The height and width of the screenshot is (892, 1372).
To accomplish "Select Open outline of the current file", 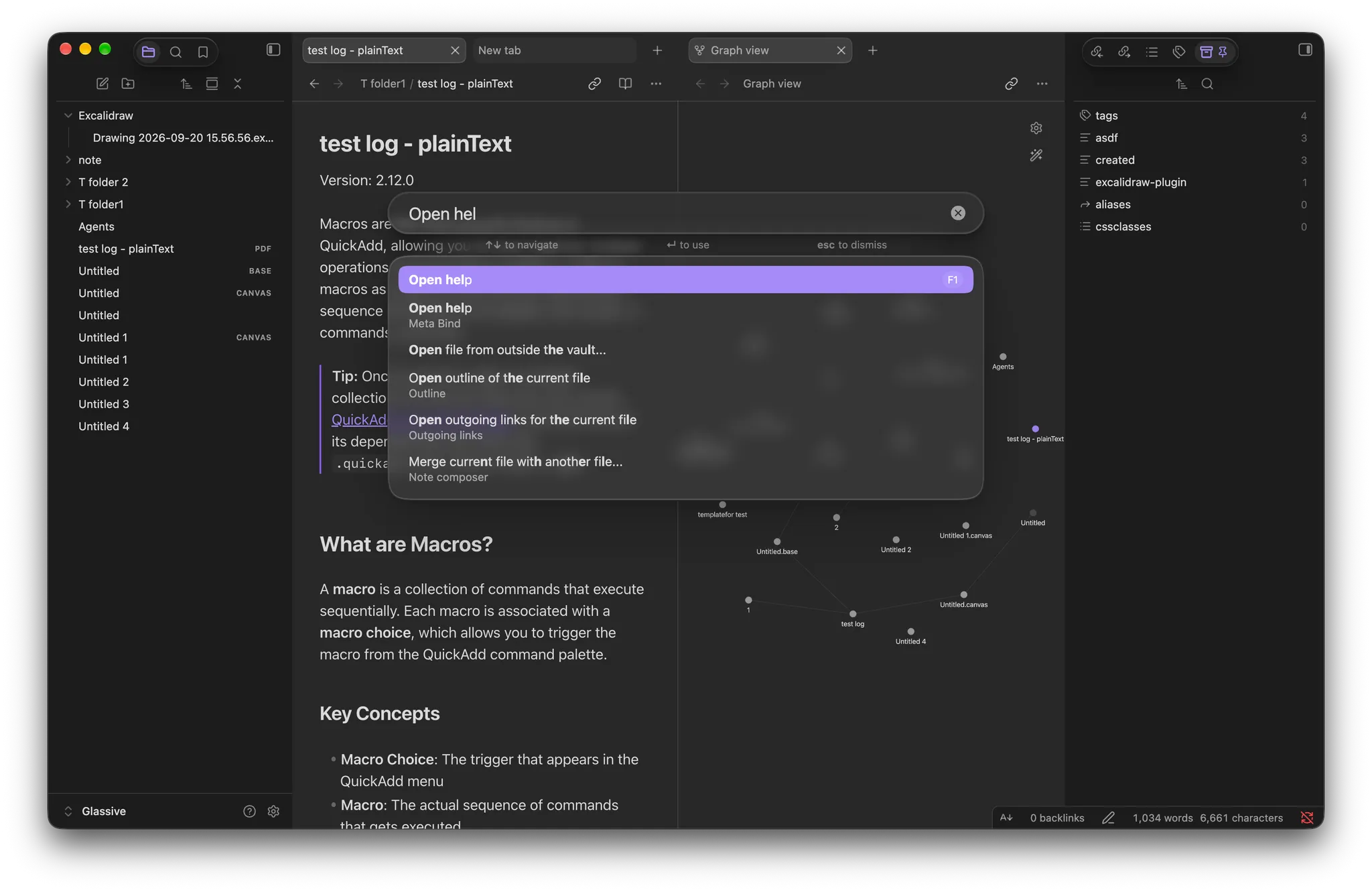I will click(685, 385).
